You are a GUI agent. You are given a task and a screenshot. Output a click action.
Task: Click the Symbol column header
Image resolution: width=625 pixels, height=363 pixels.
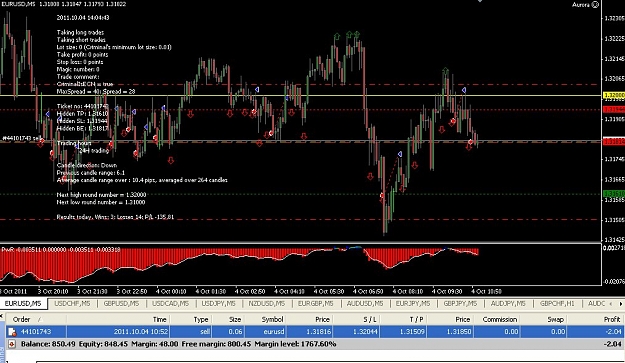coord(272,319)
